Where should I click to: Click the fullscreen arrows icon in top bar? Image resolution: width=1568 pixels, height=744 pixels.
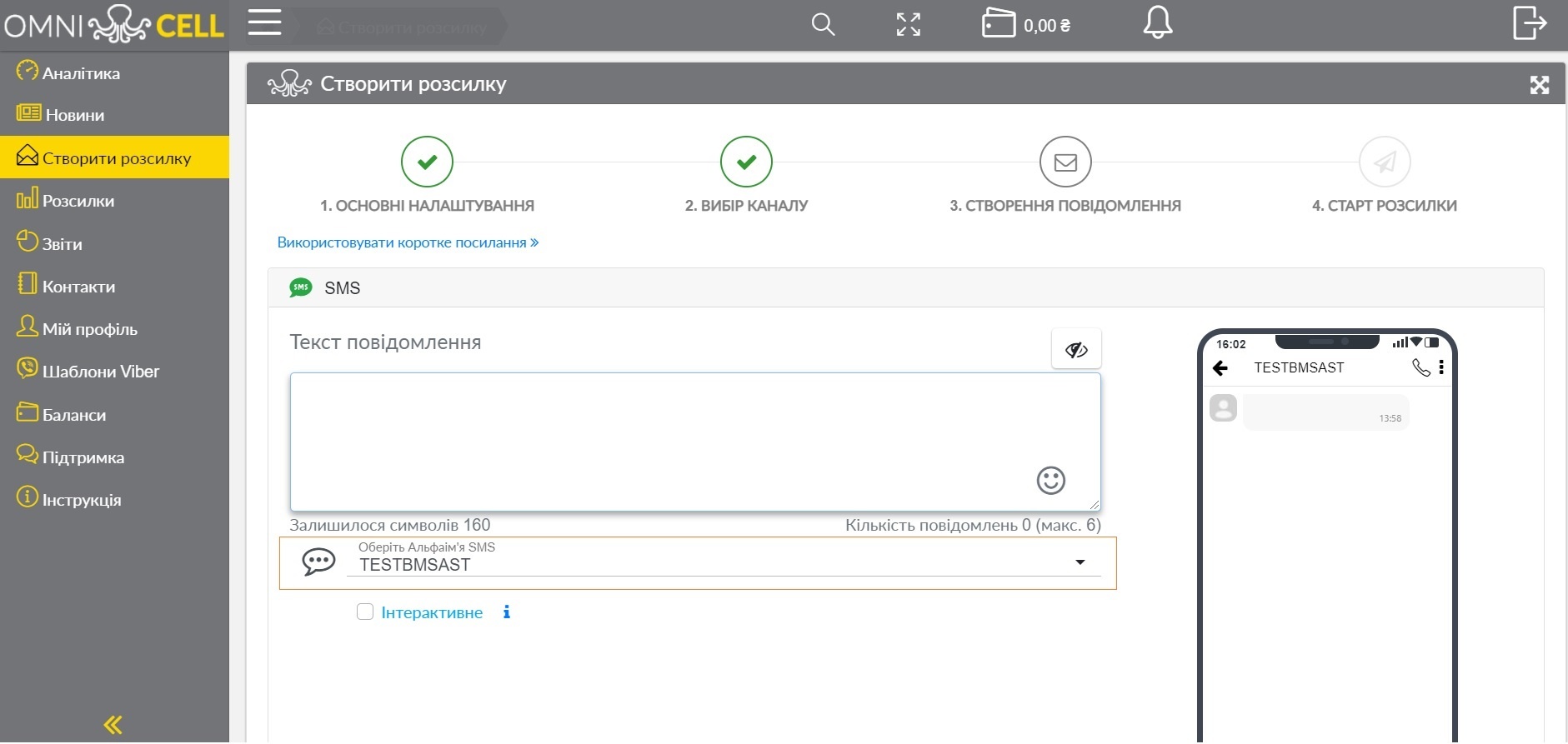click(x=909, y=24)
